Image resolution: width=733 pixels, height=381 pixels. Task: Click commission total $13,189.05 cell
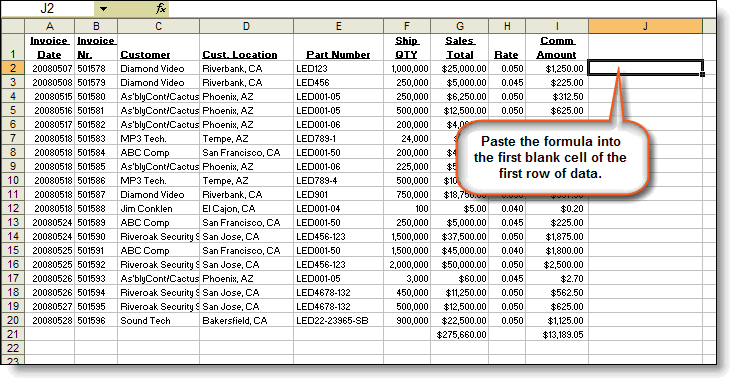pyautogui.click(x=557, y=335)
